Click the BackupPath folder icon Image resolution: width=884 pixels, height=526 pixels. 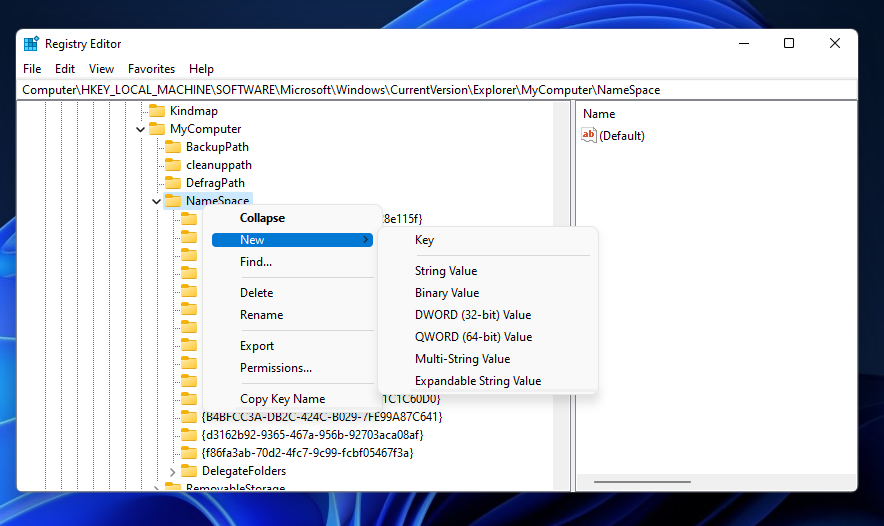pyautogui.click(x=173, y=147)
